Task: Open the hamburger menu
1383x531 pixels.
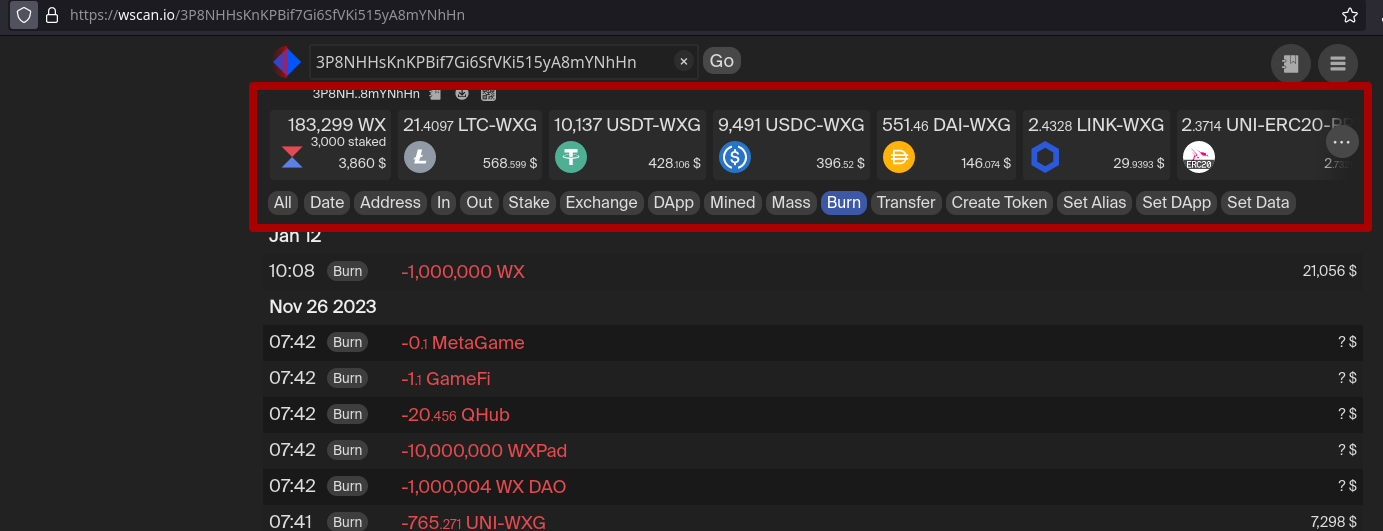Action: click(1338, 64)
